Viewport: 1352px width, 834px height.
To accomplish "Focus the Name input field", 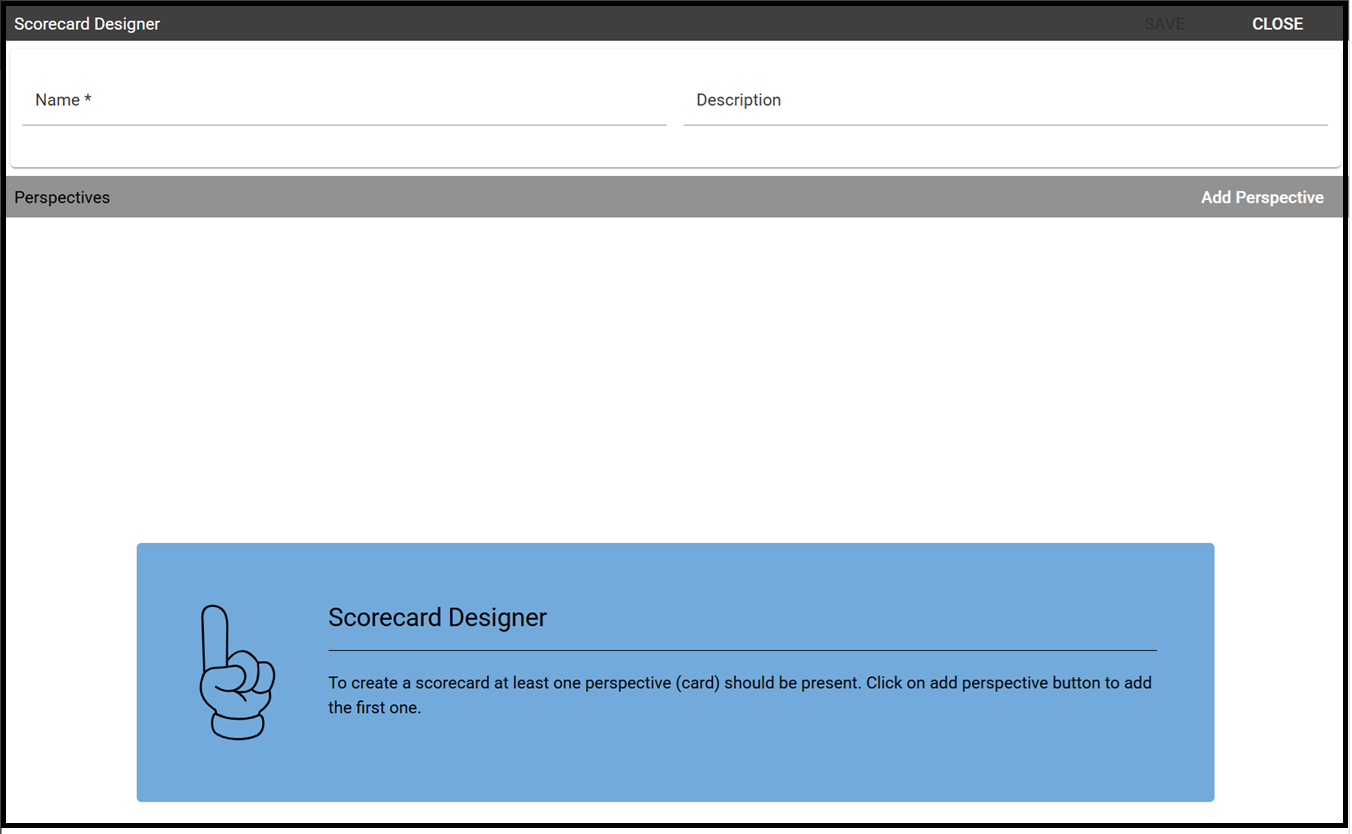I will tap(344, 100).
